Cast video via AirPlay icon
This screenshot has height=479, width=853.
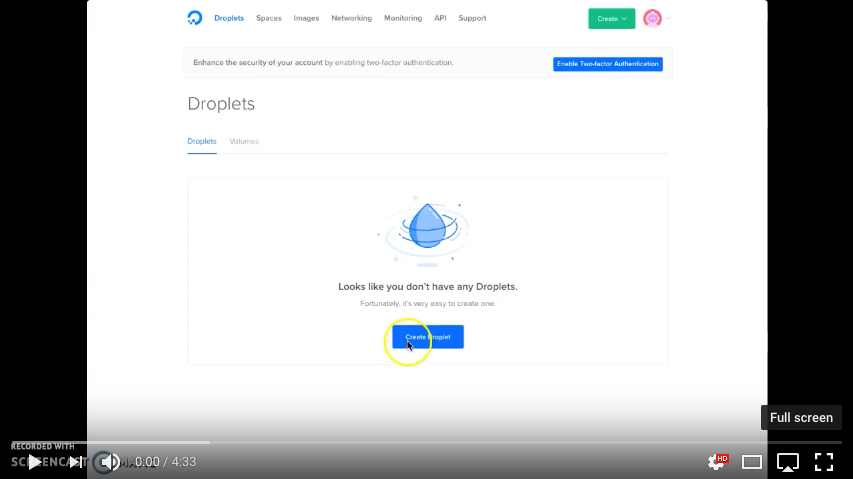click(788, 462)
